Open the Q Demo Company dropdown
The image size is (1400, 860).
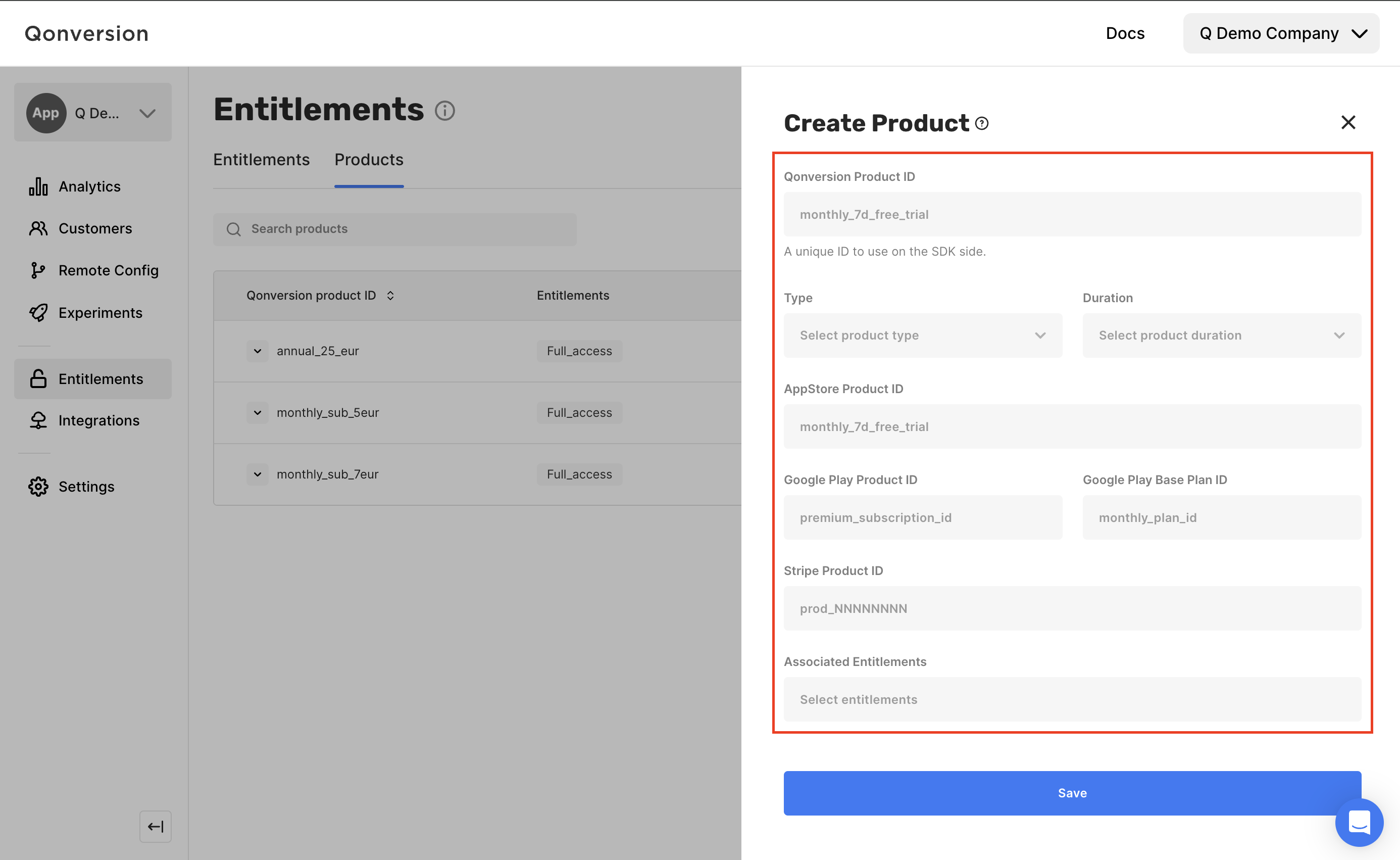[1281, 33]
